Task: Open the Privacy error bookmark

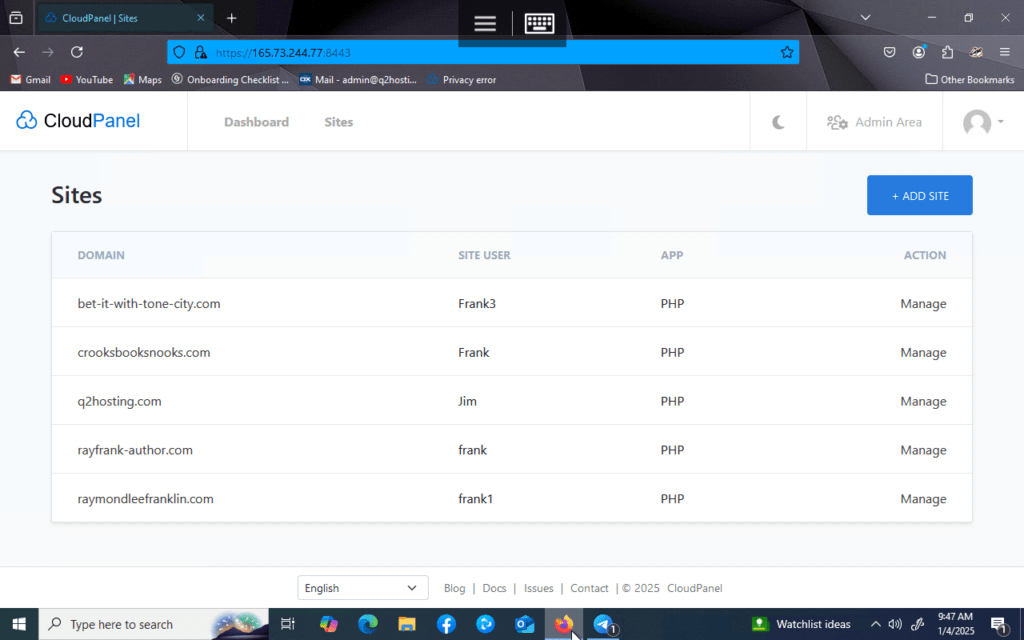Action: coord(462,80)
